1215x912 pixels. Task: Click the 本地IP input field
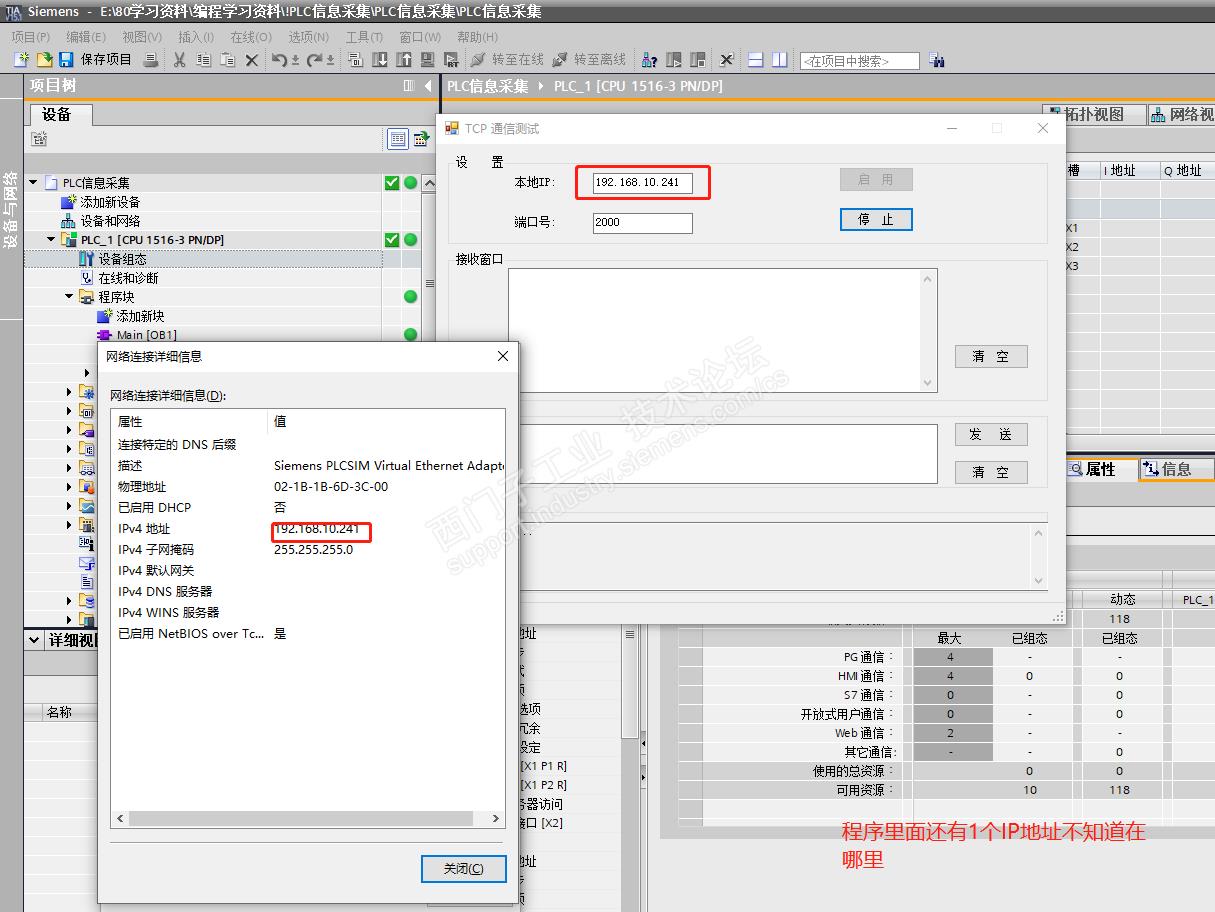click(x=643, y=182)
